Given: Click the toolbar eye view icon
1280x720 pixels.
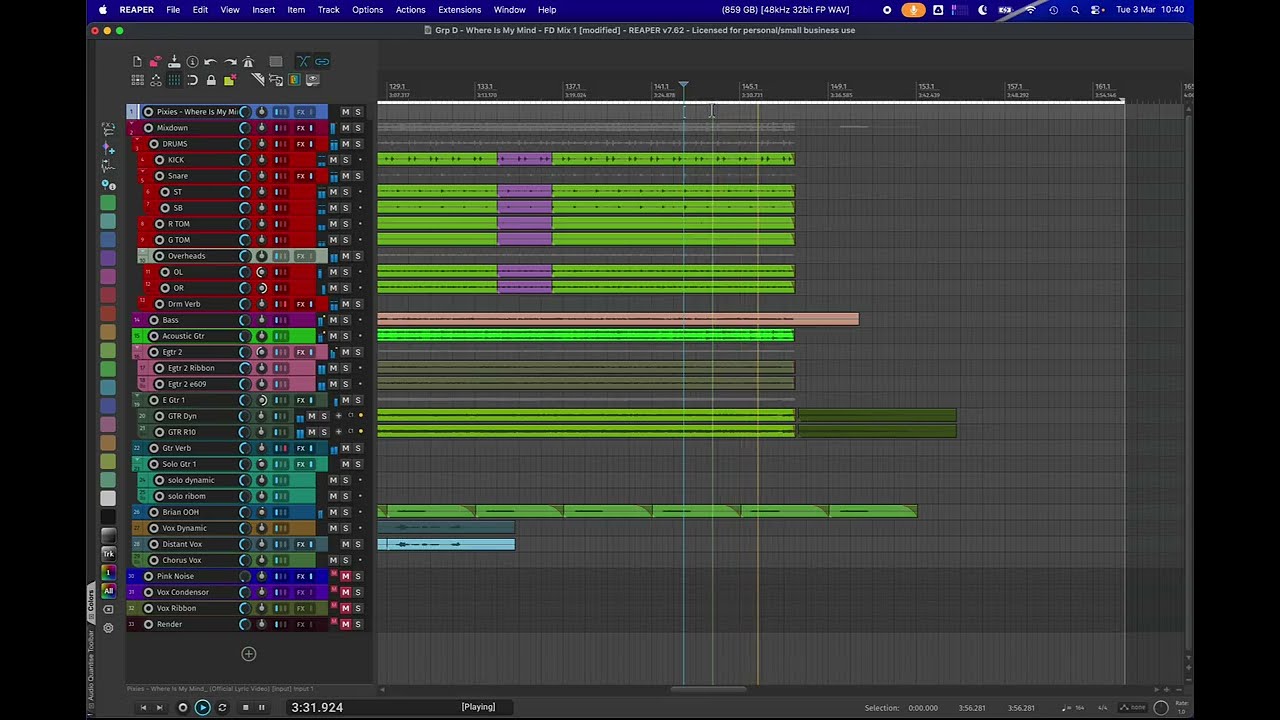Looking at the screenshot, I should [x=312, y=80].
